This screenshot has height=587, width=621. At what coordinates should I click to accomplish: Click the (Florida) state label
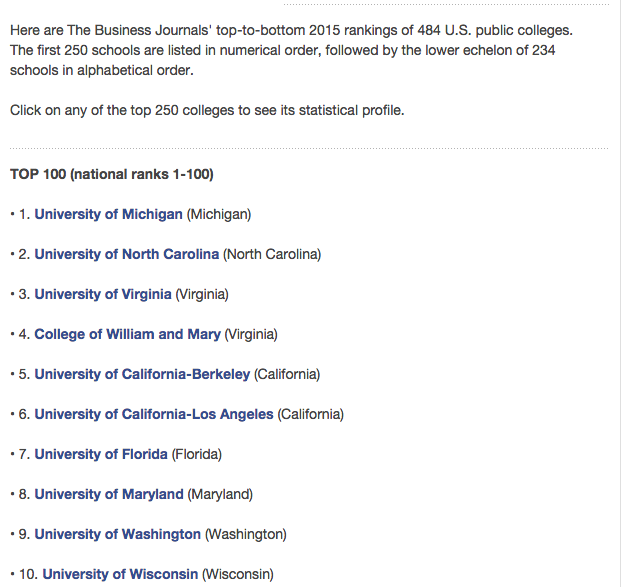197,454
